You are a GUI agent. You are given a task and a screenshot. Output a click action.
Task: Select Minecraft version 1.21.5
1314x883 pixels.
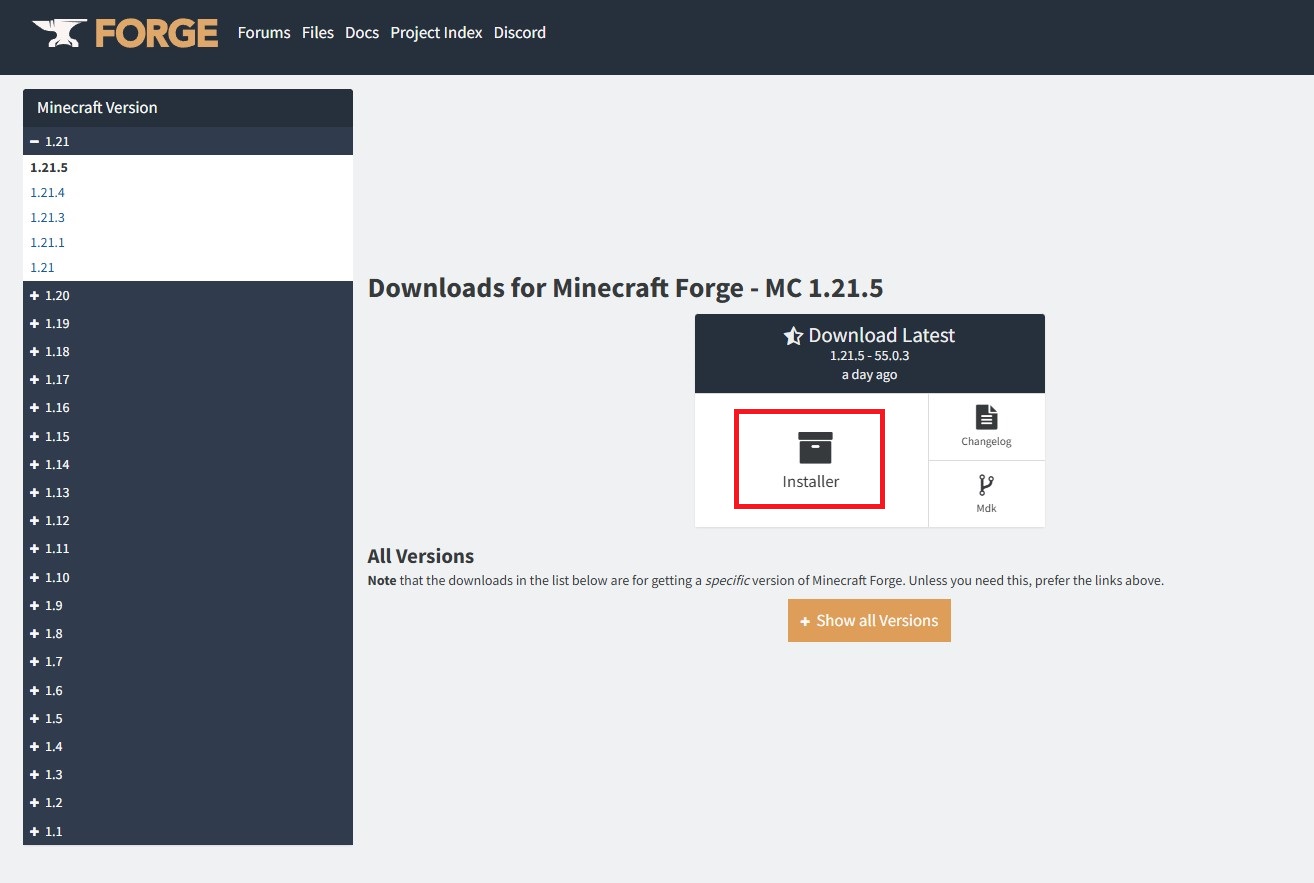click(x=49, y=168)
